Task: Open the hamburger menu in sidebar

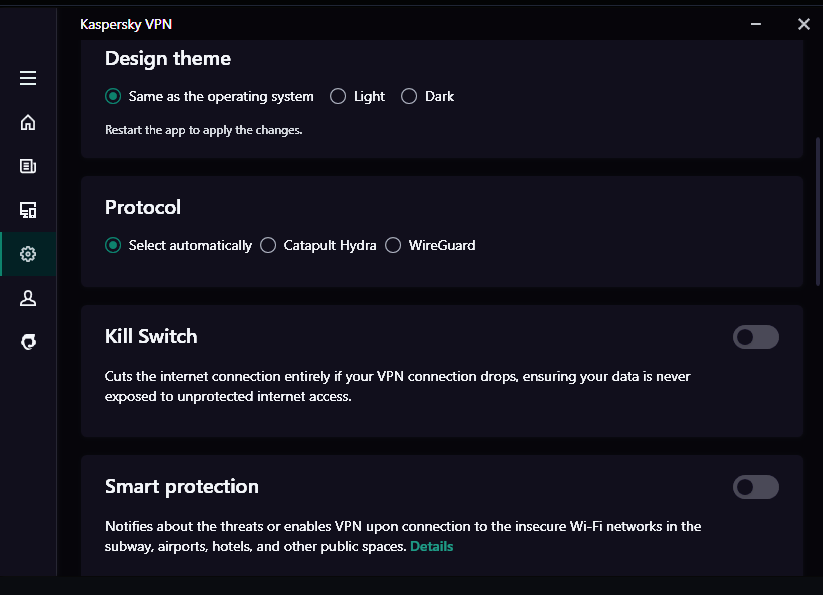Action: 28,78
